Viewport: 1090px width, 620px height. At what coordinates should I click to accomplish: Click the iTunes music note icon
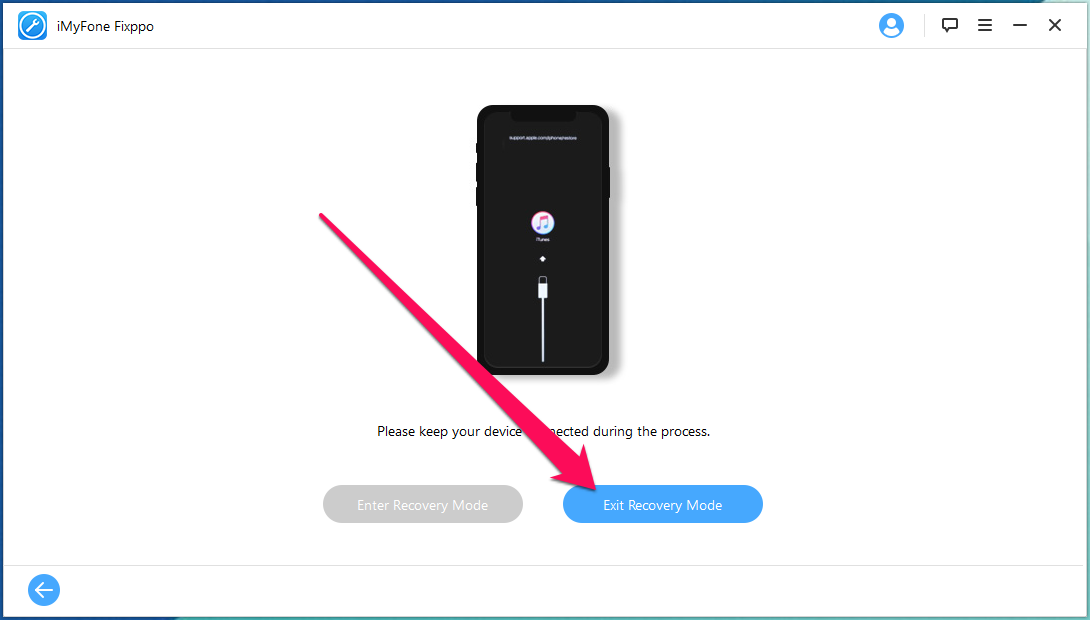[543, 223]
